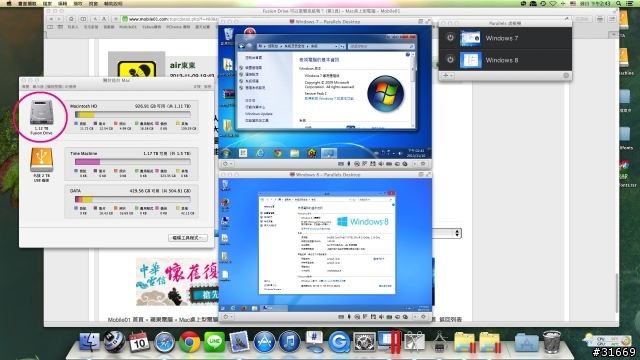Open the 檔案 menu in the menu bar

[x=47, y=3]
